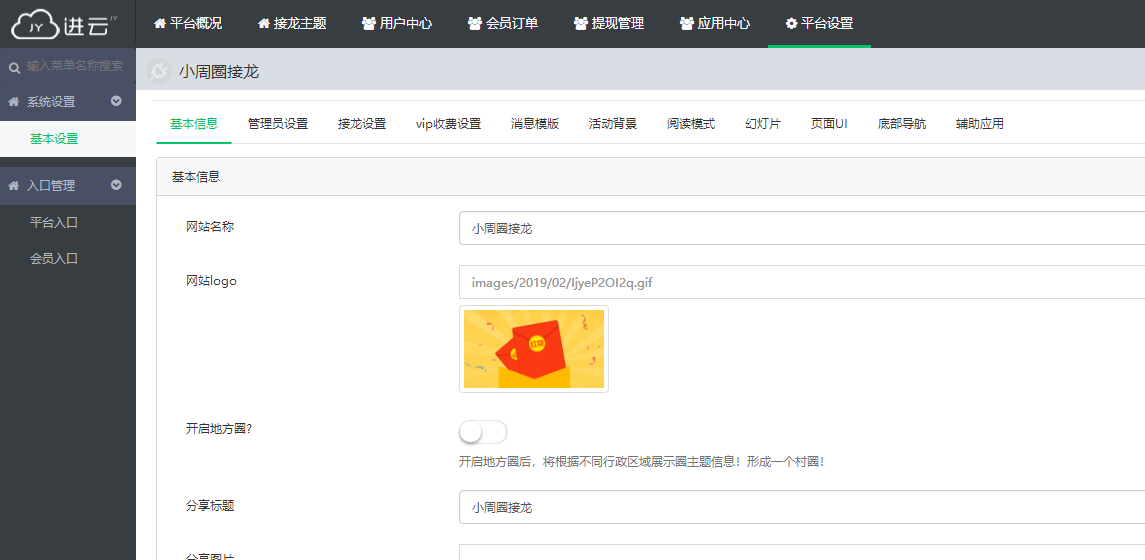Toggle the 开启地方圈 switch
1145x560 pixels.
pyautogui.click(x=483, y=432)
